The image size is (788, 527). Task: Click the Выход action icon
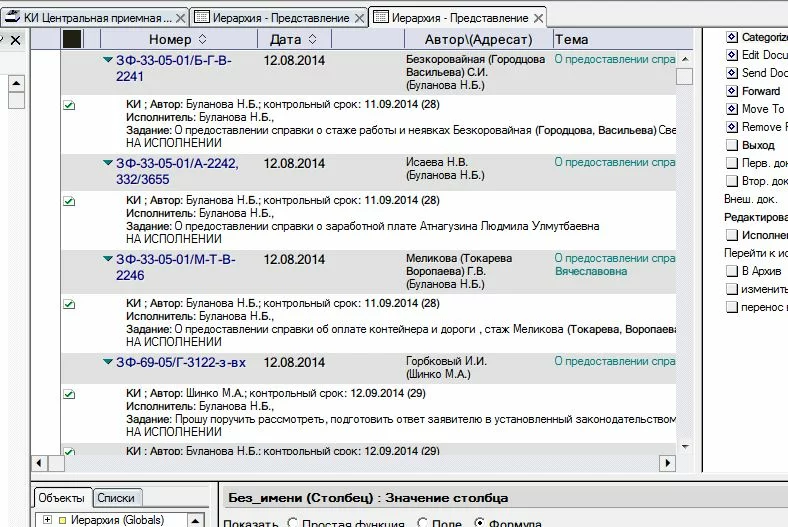pos(732,145)
